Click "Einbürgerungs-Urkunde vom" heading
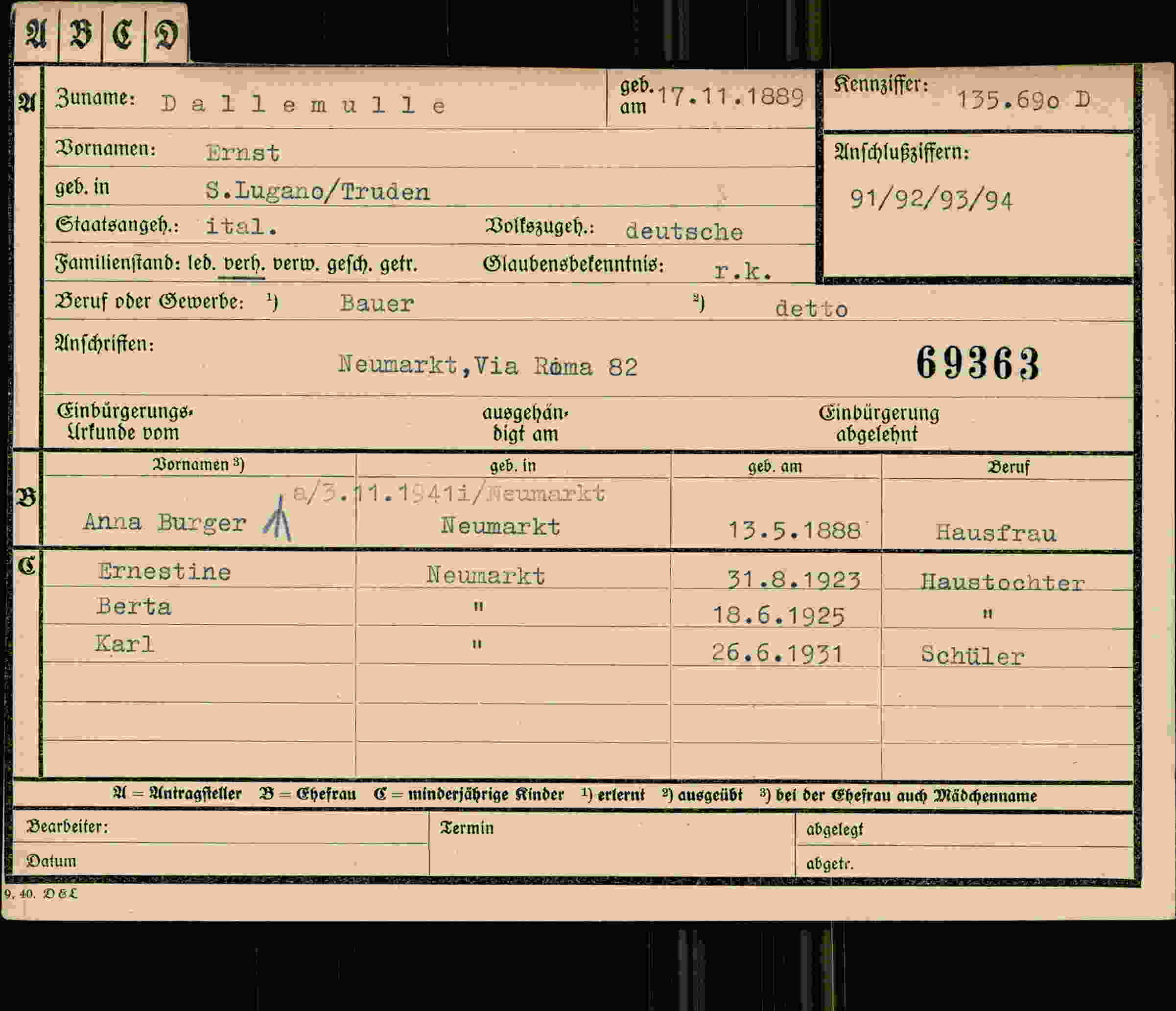 point(124,423)
